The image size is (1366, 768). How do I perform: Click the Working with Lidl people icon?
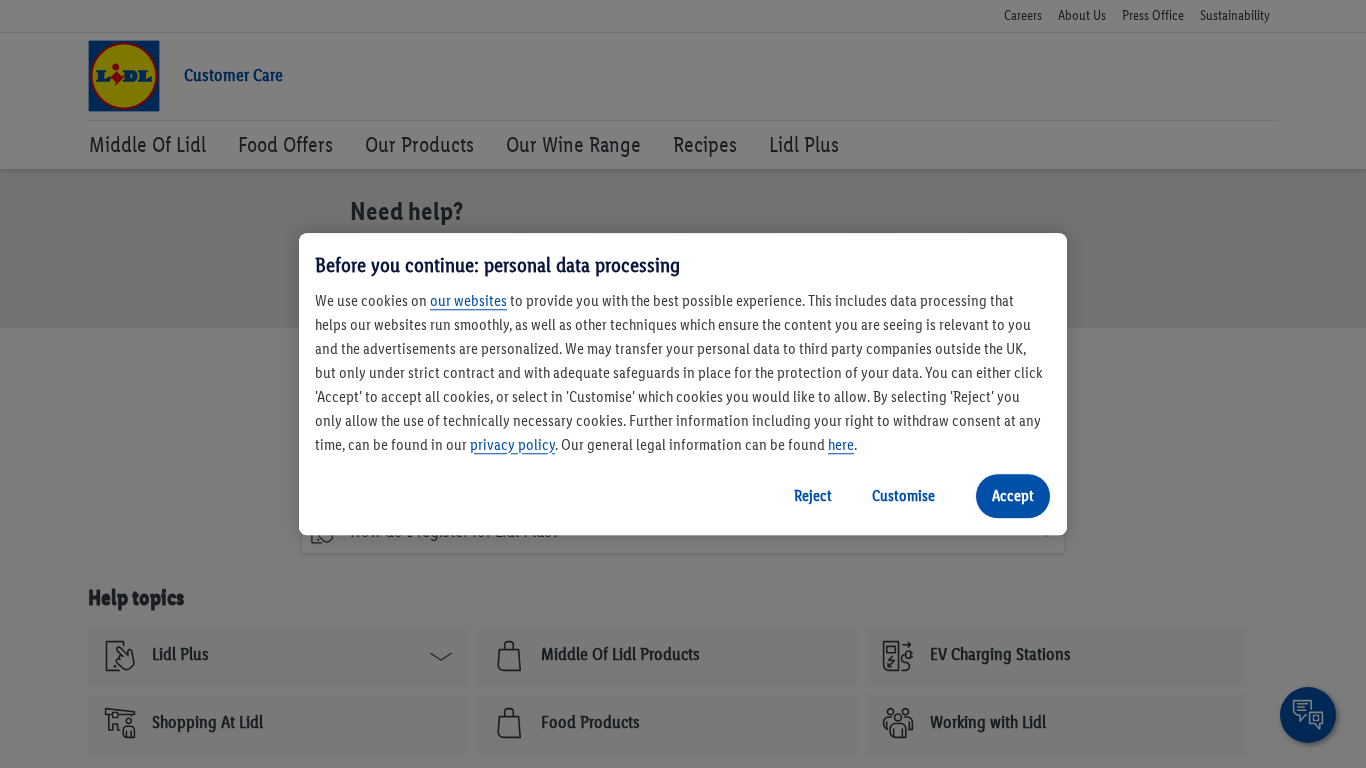click(898, 723)
